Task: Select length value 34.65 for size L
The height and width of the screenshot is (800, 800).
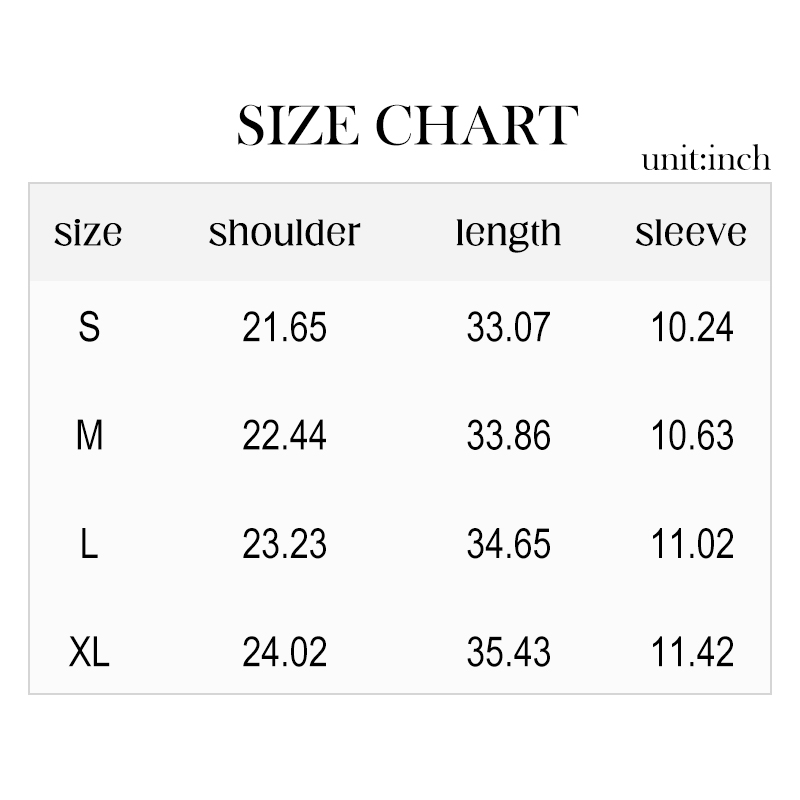Action: (508, 544)
